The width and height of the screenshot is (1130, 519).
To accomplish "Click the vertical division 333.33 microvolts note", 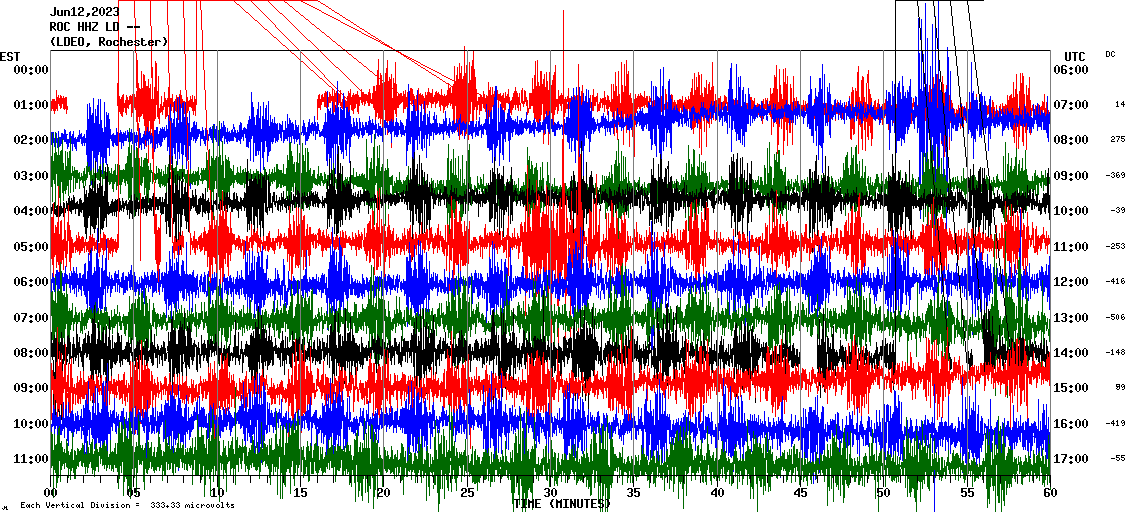I will pos(127,506).
